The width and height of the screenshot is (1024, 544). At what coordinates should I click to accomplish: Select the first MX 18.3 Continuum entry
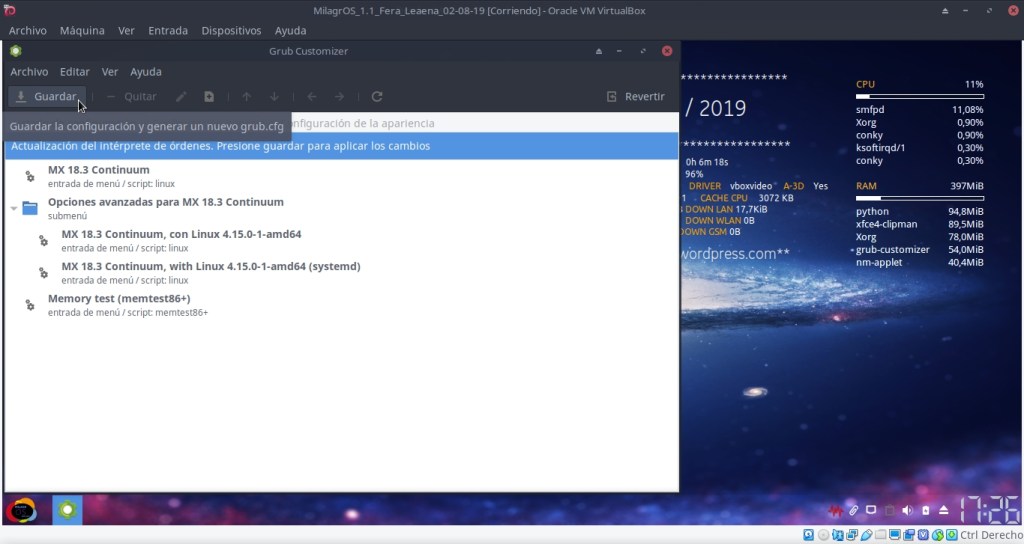(98, 170)
